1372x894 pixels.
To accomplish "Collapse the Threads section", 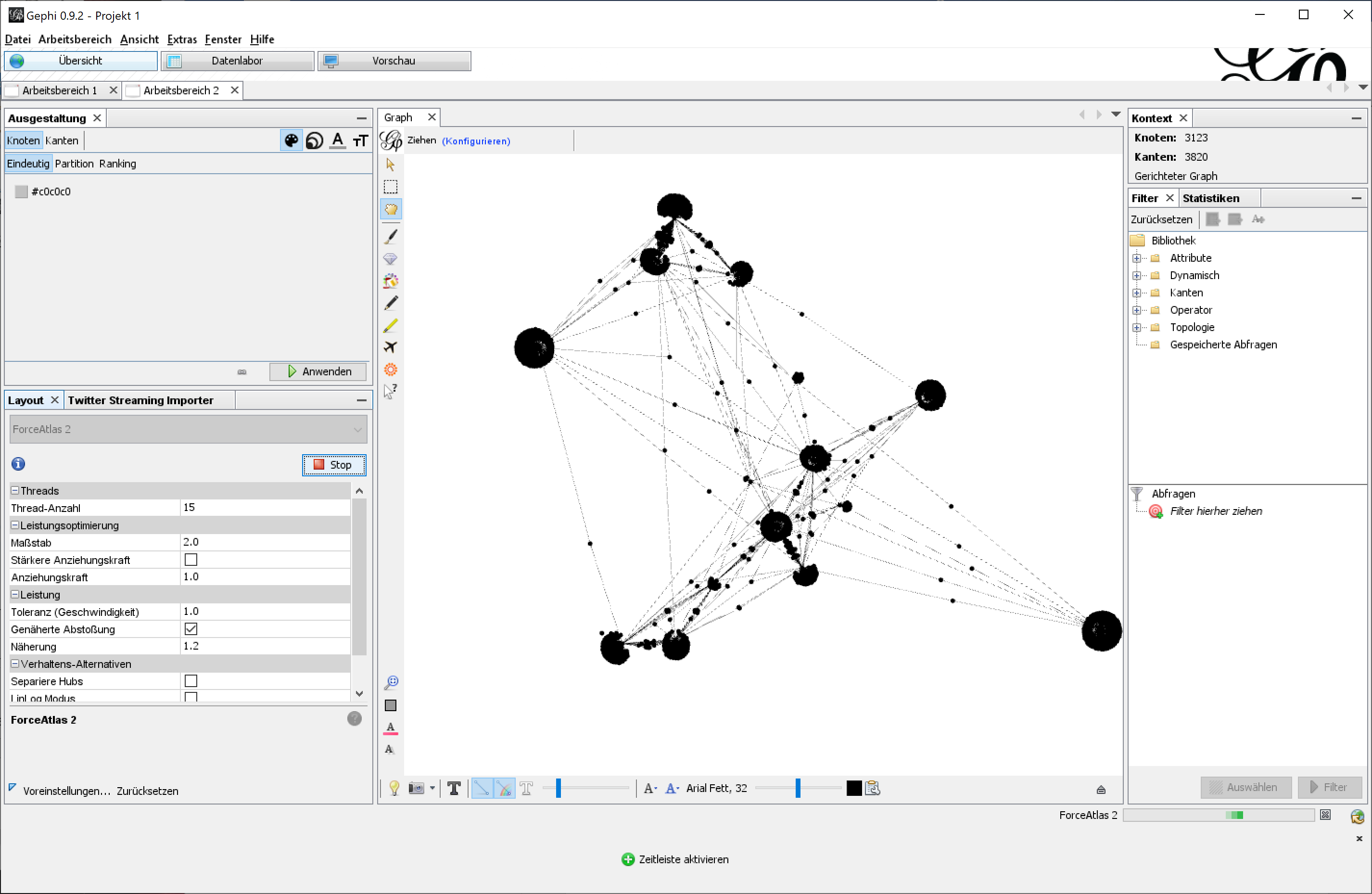I will pyautogui.click(x=15, y=490).
